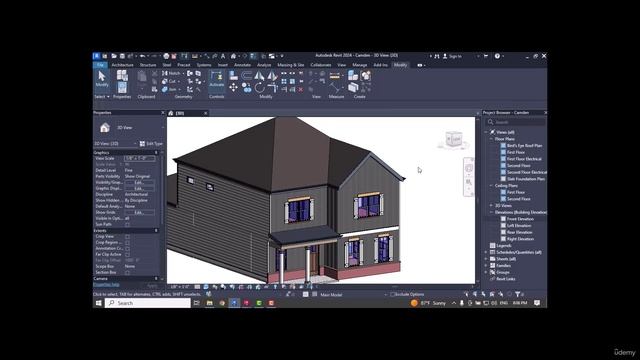This screenshot has width=640, height=360.
Task: Toggle the Sun Path checkbox
Action: [127, 224]
